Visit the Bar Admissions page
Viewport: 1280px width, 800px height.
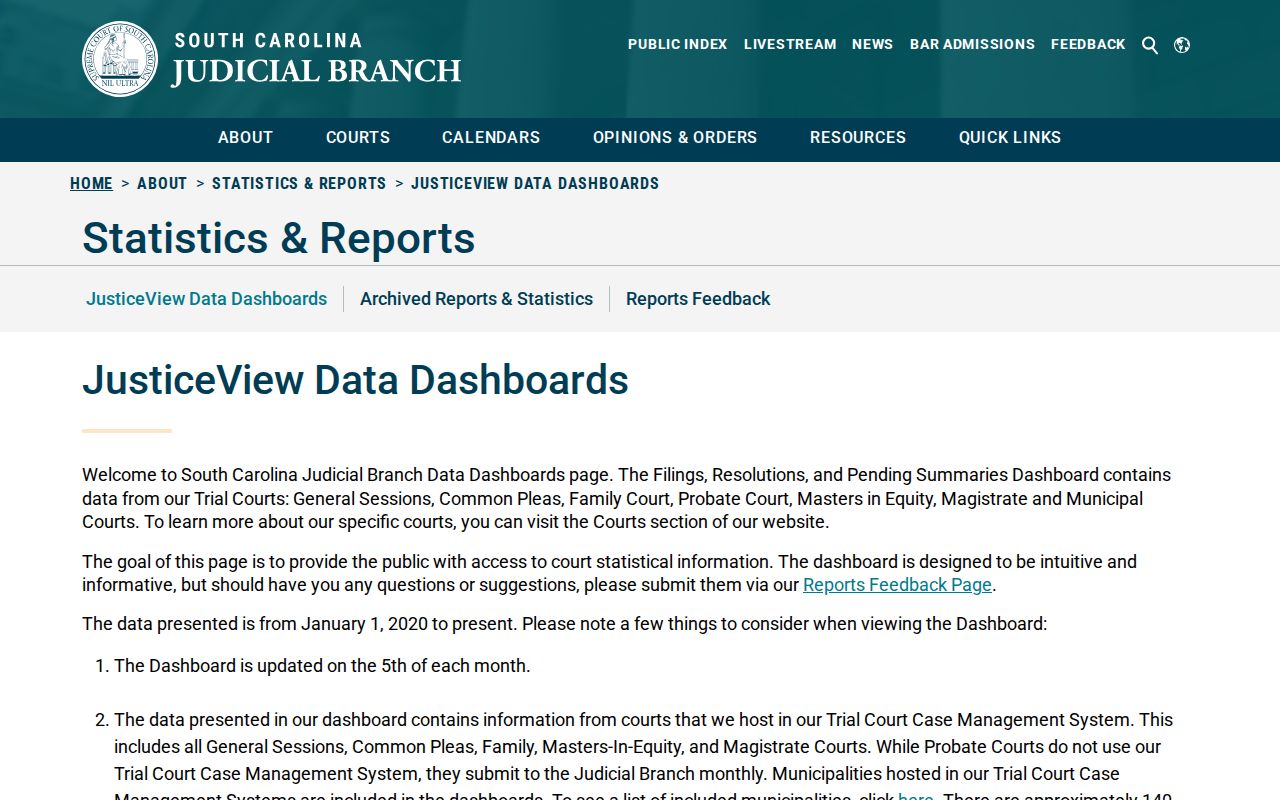coord(972,44)
